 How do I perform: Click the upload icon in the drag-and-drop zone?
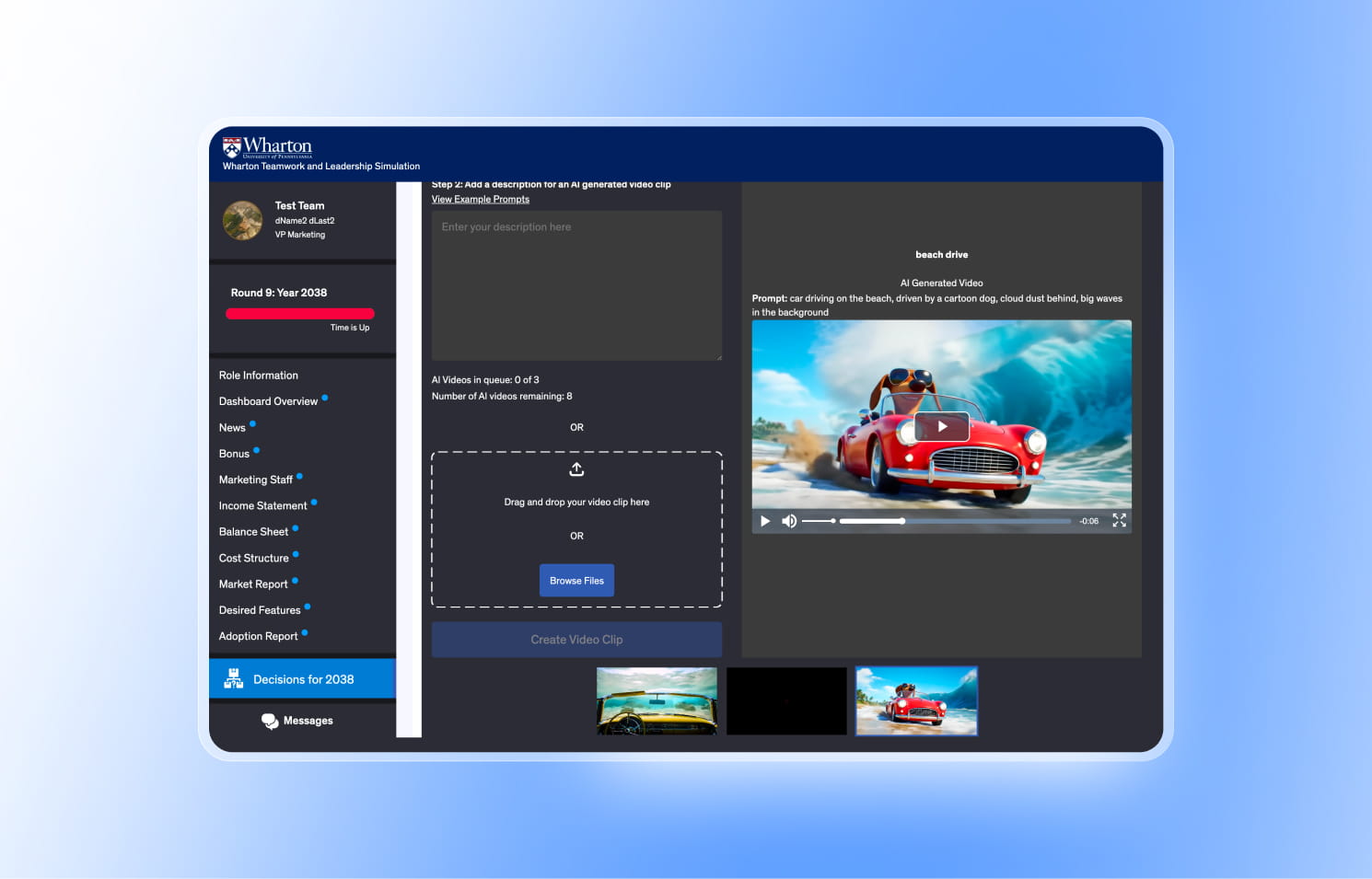(x=576, y=468)
